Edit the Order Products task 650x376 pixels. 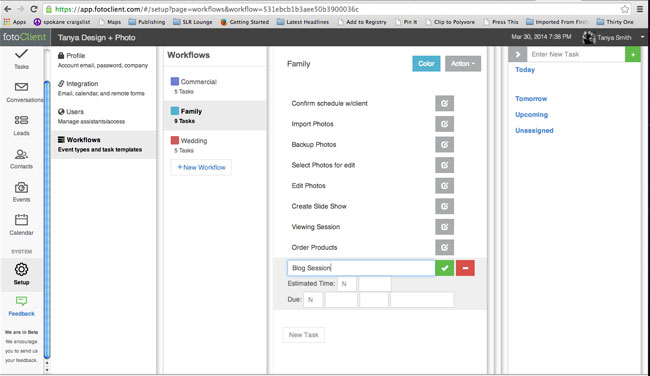444,247
